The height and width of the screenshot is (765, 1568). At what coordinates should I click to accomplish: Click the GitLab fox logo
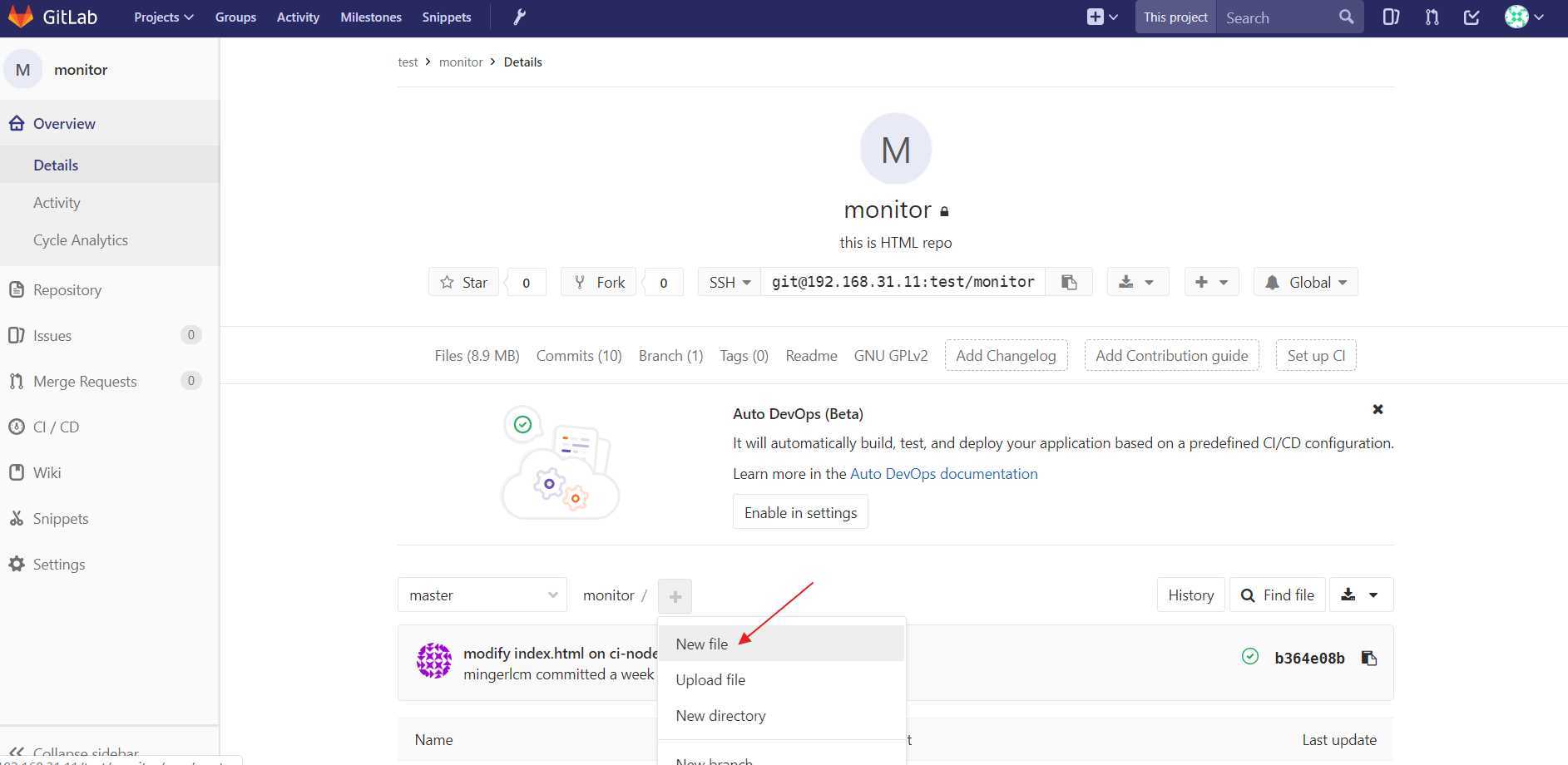[21, 17]
